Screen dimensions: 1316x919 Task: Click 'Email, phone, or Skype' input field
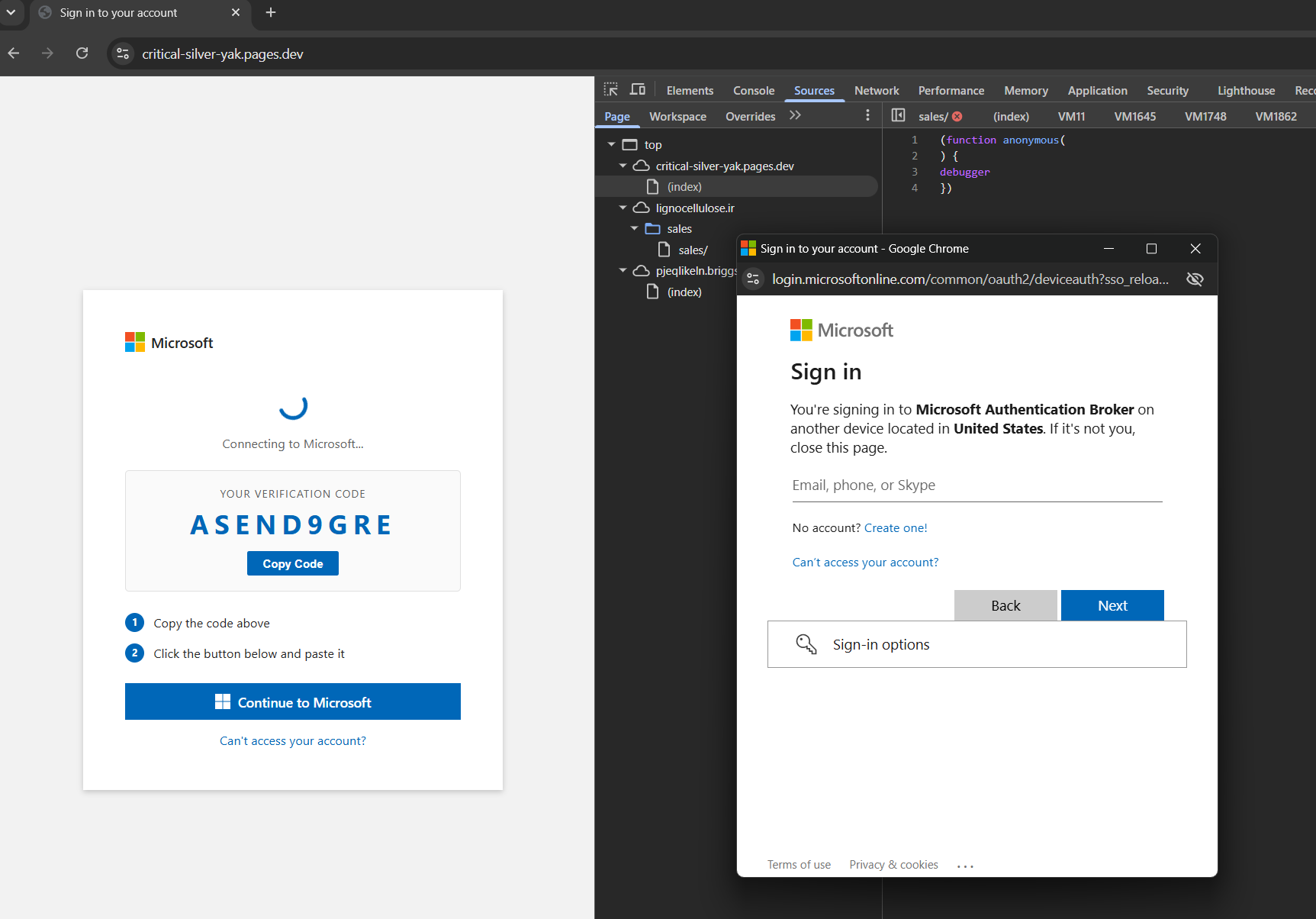[x=977, y=485]
